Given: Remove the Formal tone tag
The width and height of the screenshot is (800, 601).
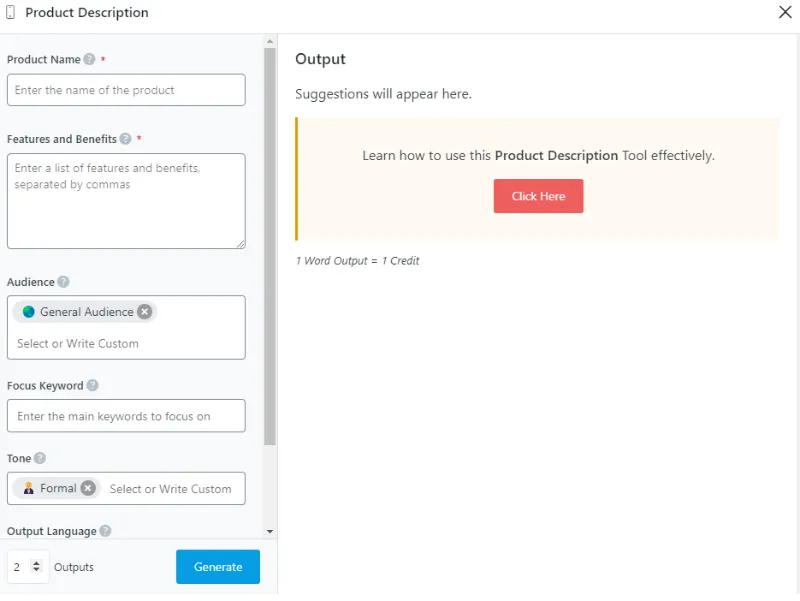Looking at the screenshot, I should tap(88, 488).
